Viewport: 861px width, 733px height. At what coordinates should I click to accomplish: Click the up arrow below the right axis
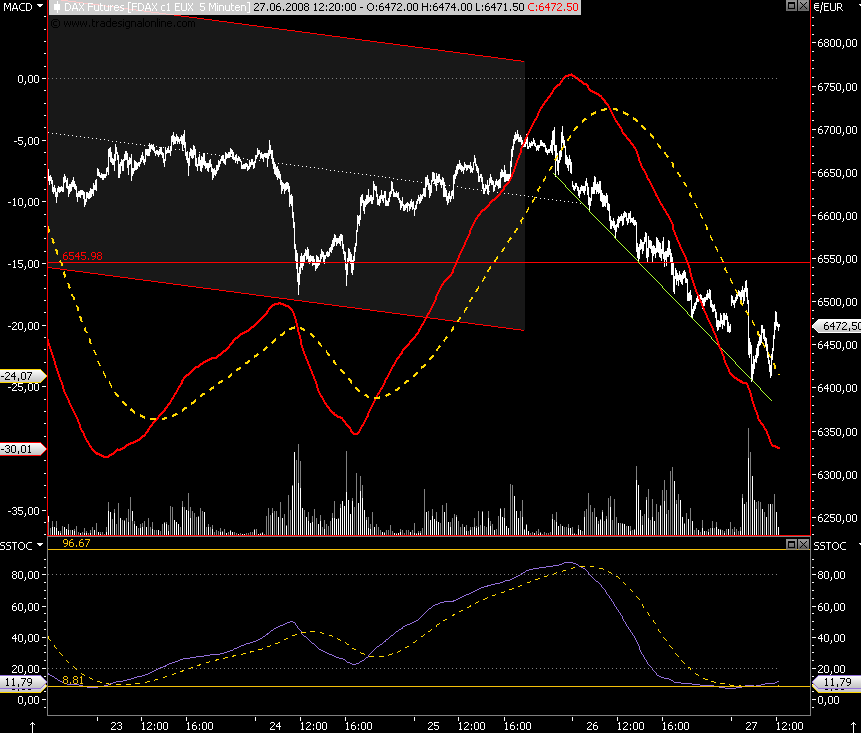[853, 726]
